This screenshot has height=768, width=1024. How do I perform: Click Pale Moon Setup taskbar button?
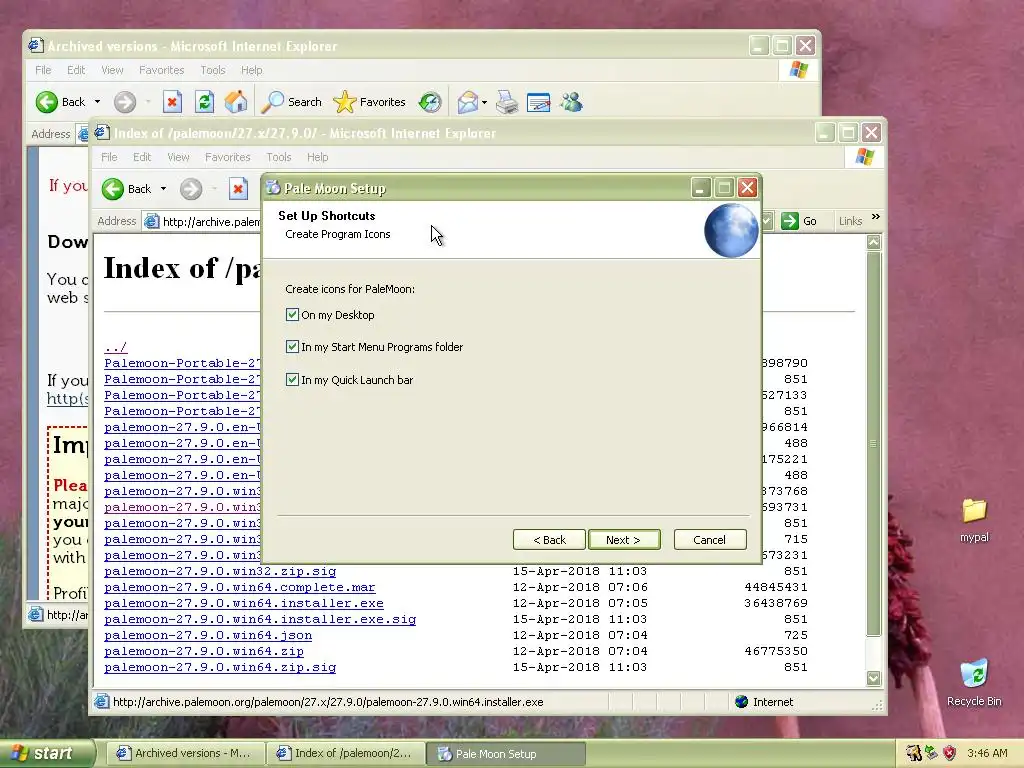coord(505,754)
